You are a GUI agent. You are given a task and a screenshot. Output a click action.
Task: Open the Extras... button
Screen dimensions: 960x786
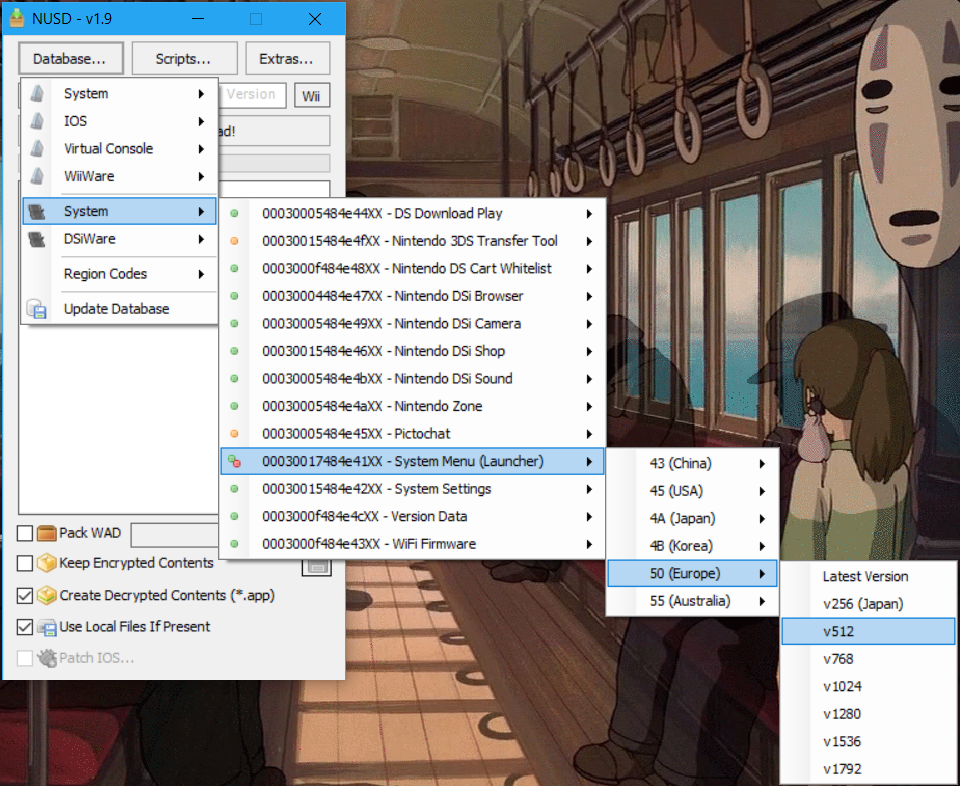(x=287, y=59)
